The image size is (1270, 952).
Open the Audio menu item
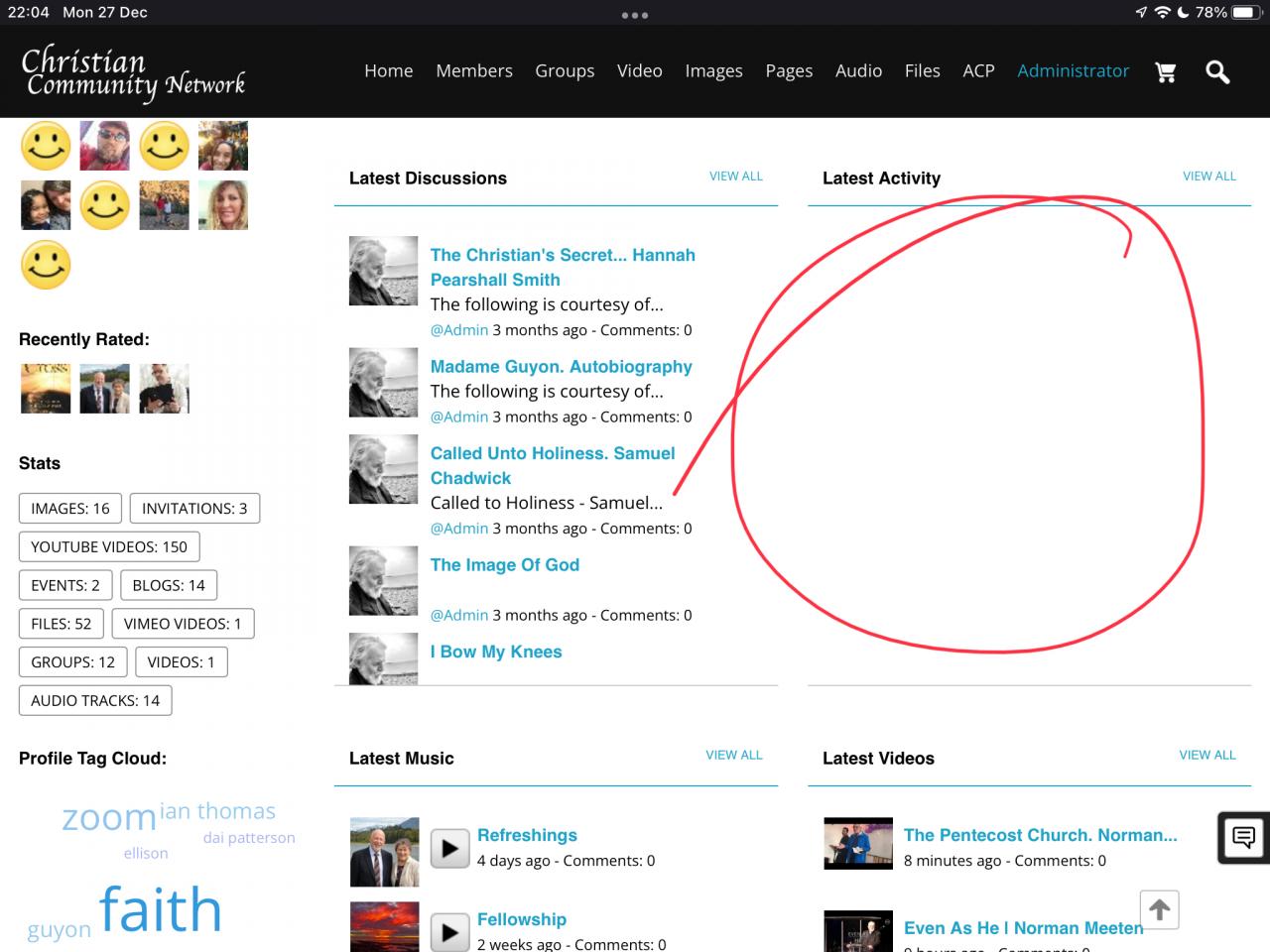point(859,70)
